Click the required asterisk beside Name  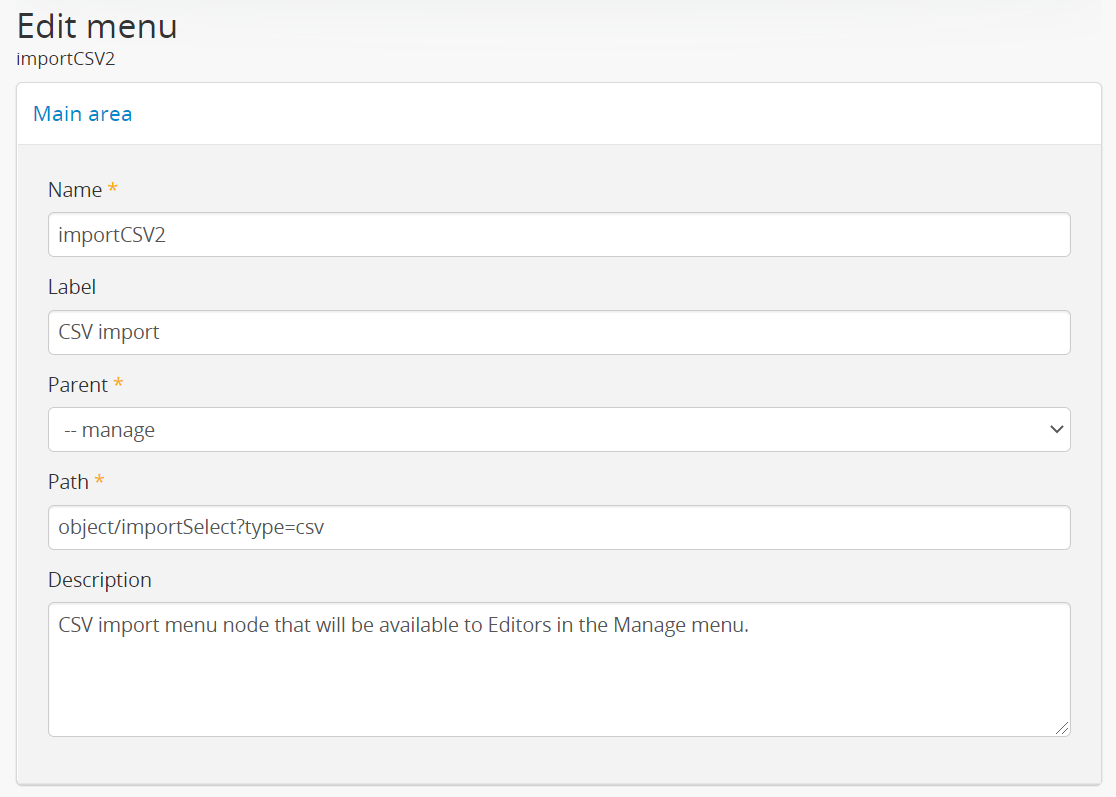click(x=113, y=190)
